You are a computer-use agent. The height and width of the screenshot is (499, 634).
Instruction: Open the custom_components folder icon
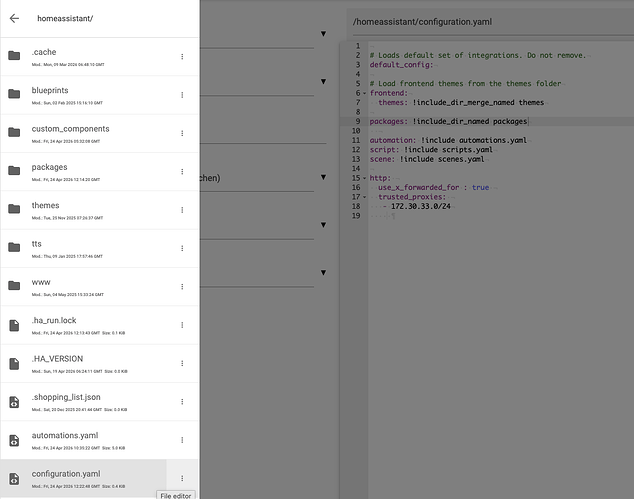coord(14,132)
